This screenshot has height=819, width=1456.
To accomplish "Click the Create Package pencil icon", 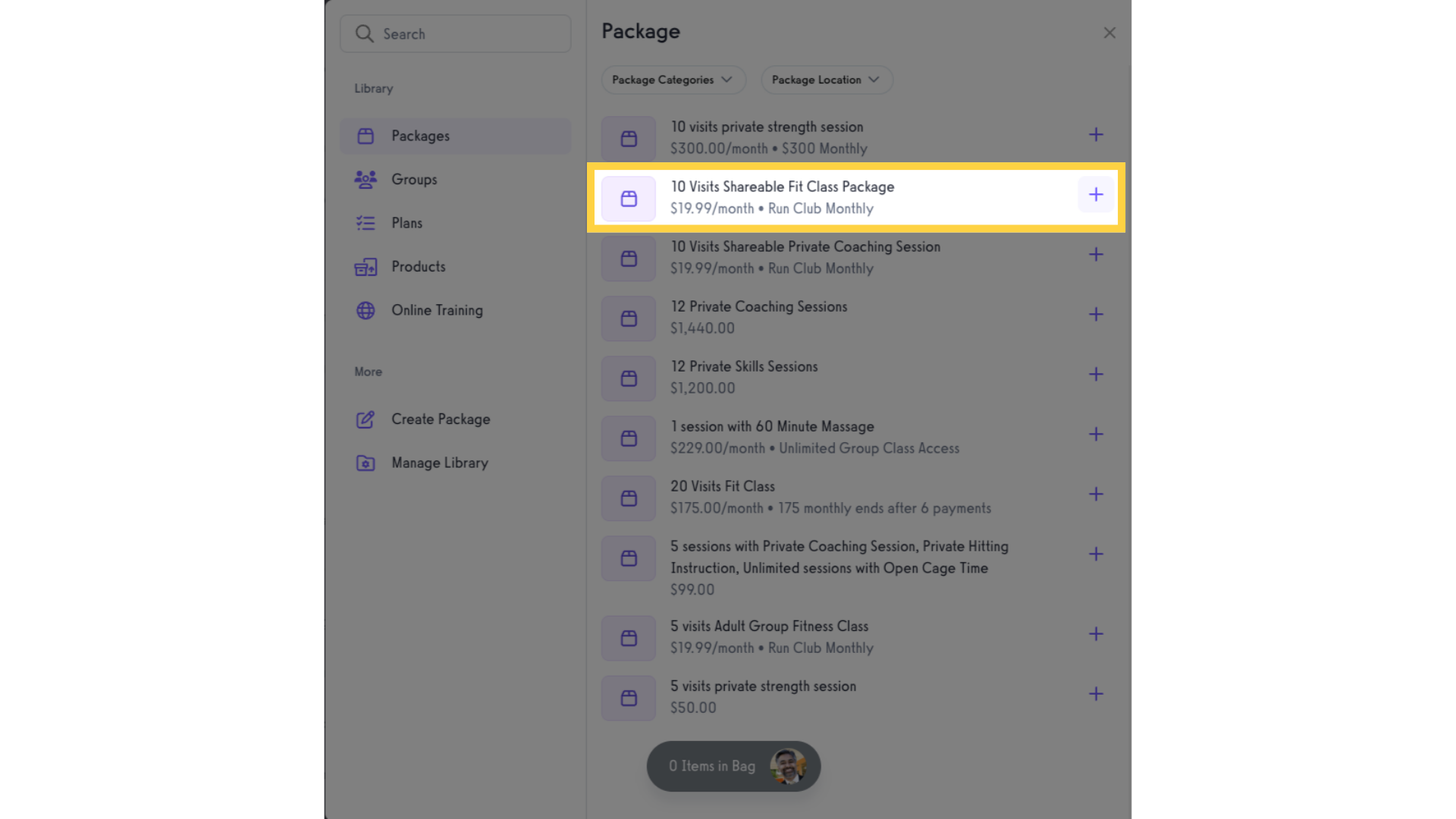I will (x=366, y=419).
